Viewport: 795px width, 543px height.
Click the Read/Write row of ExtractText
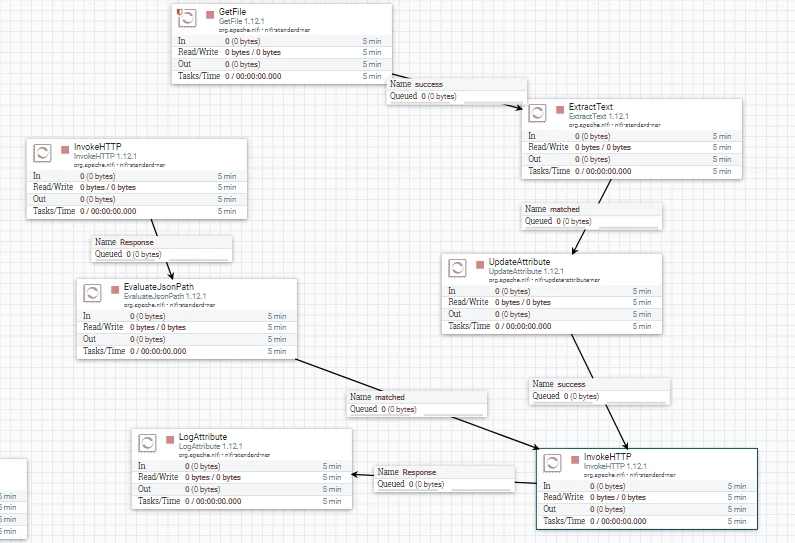tap(632, 147)
